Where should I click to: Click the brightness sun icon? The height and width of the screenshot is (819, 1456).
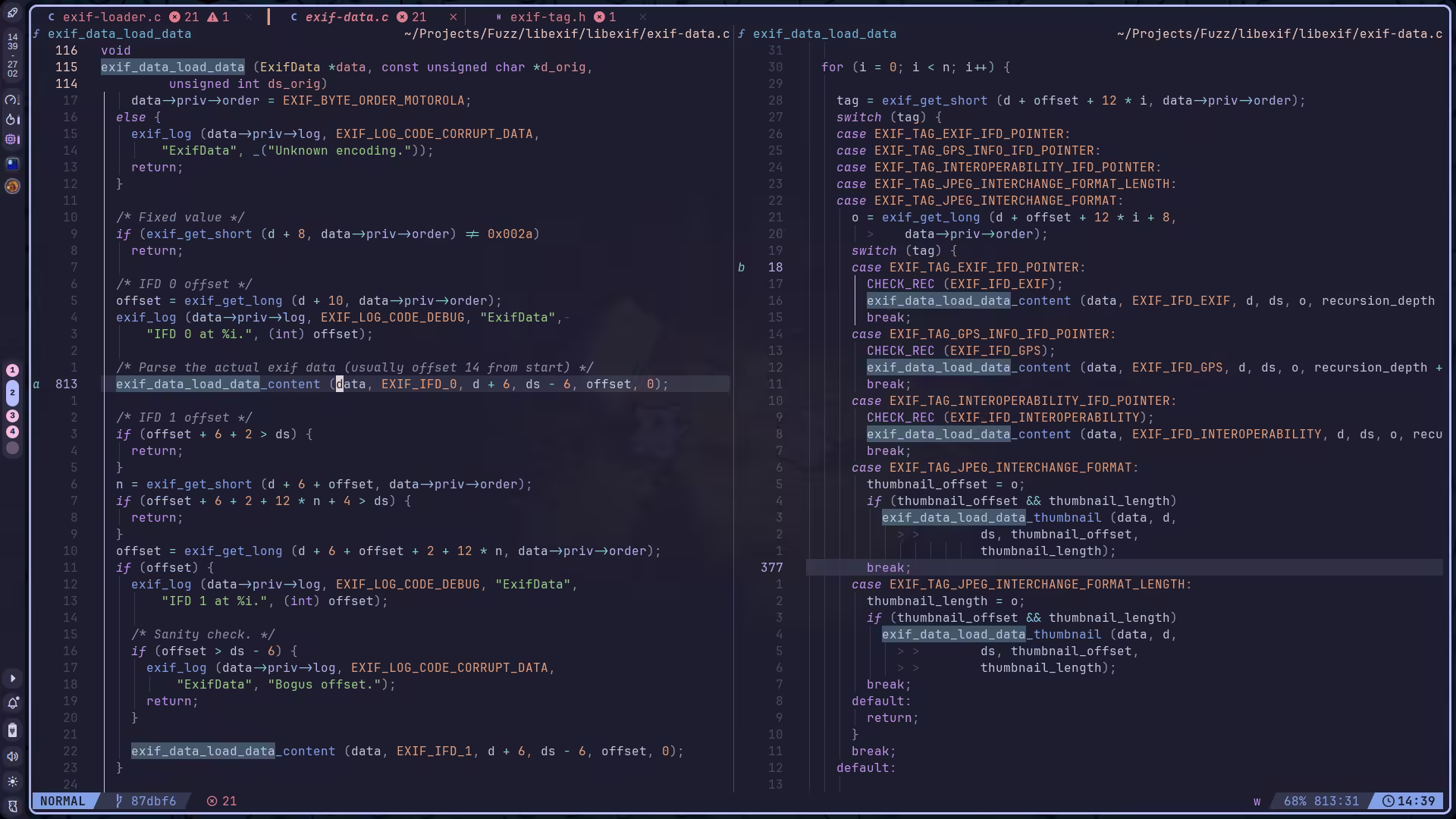click(12, 781)
